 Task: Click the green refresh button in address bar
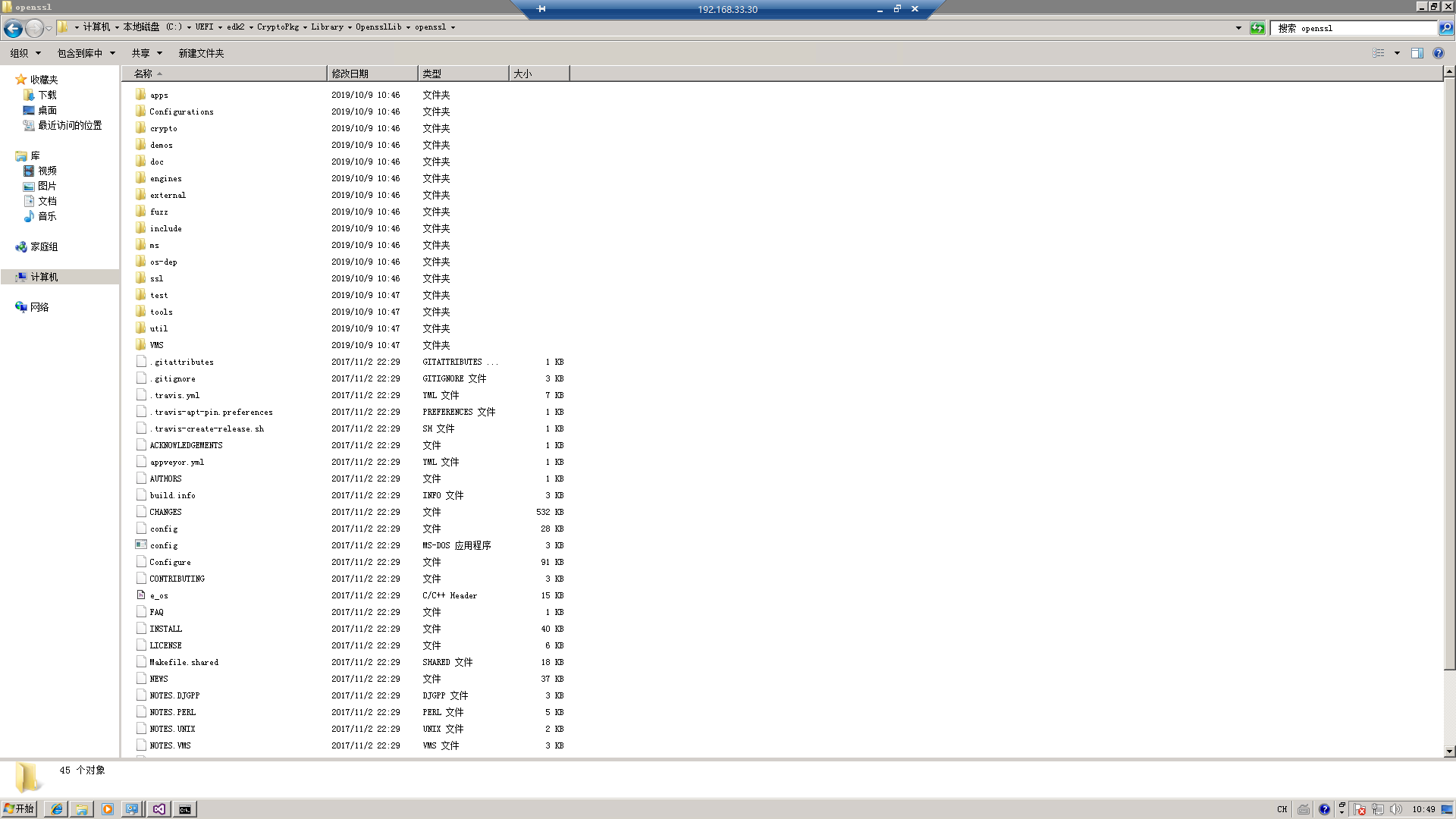(x=1257, y=28)
